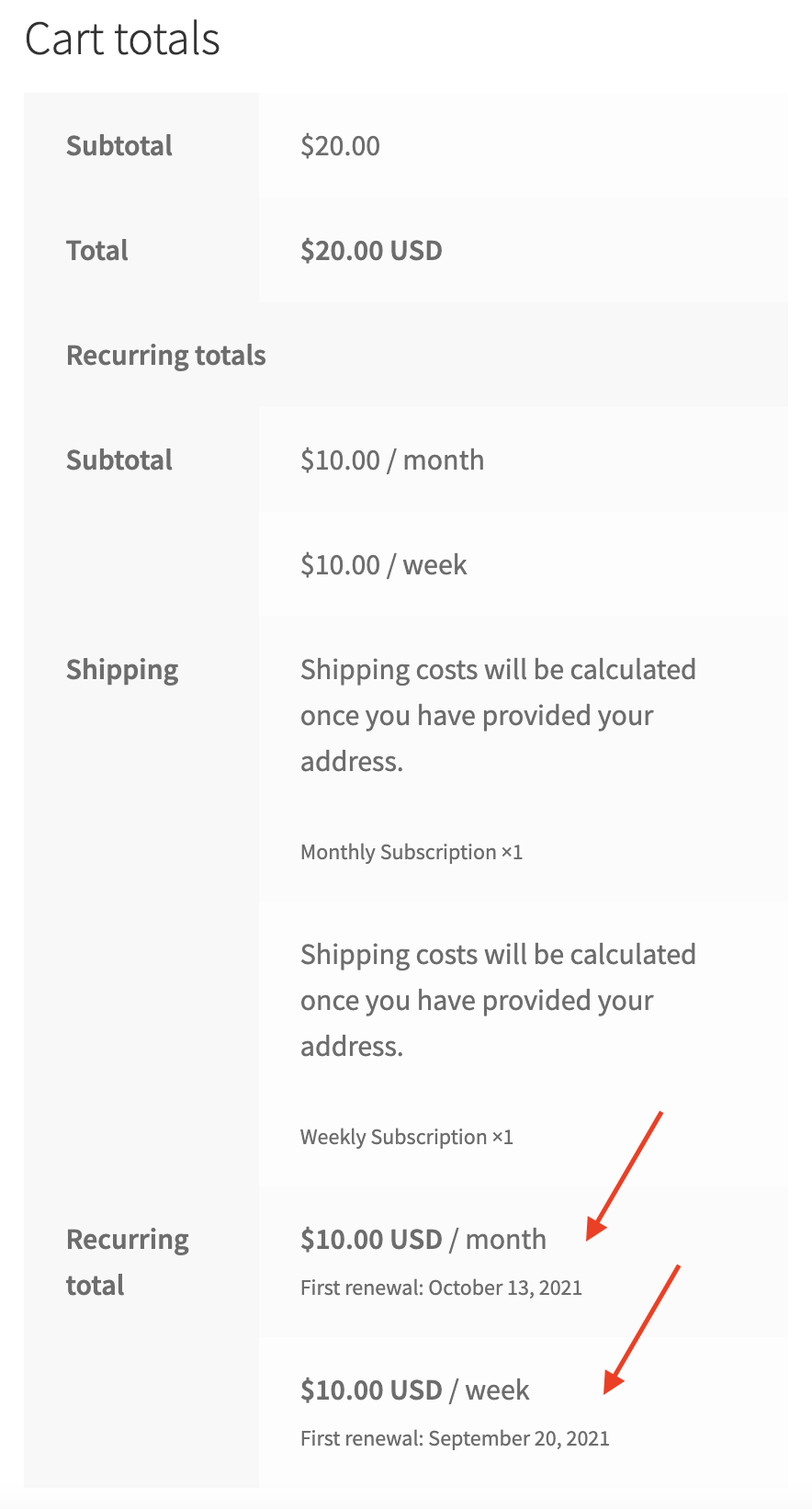
Task: Click the Subtotal label under Recurring totals
Action: click(119, 460)
